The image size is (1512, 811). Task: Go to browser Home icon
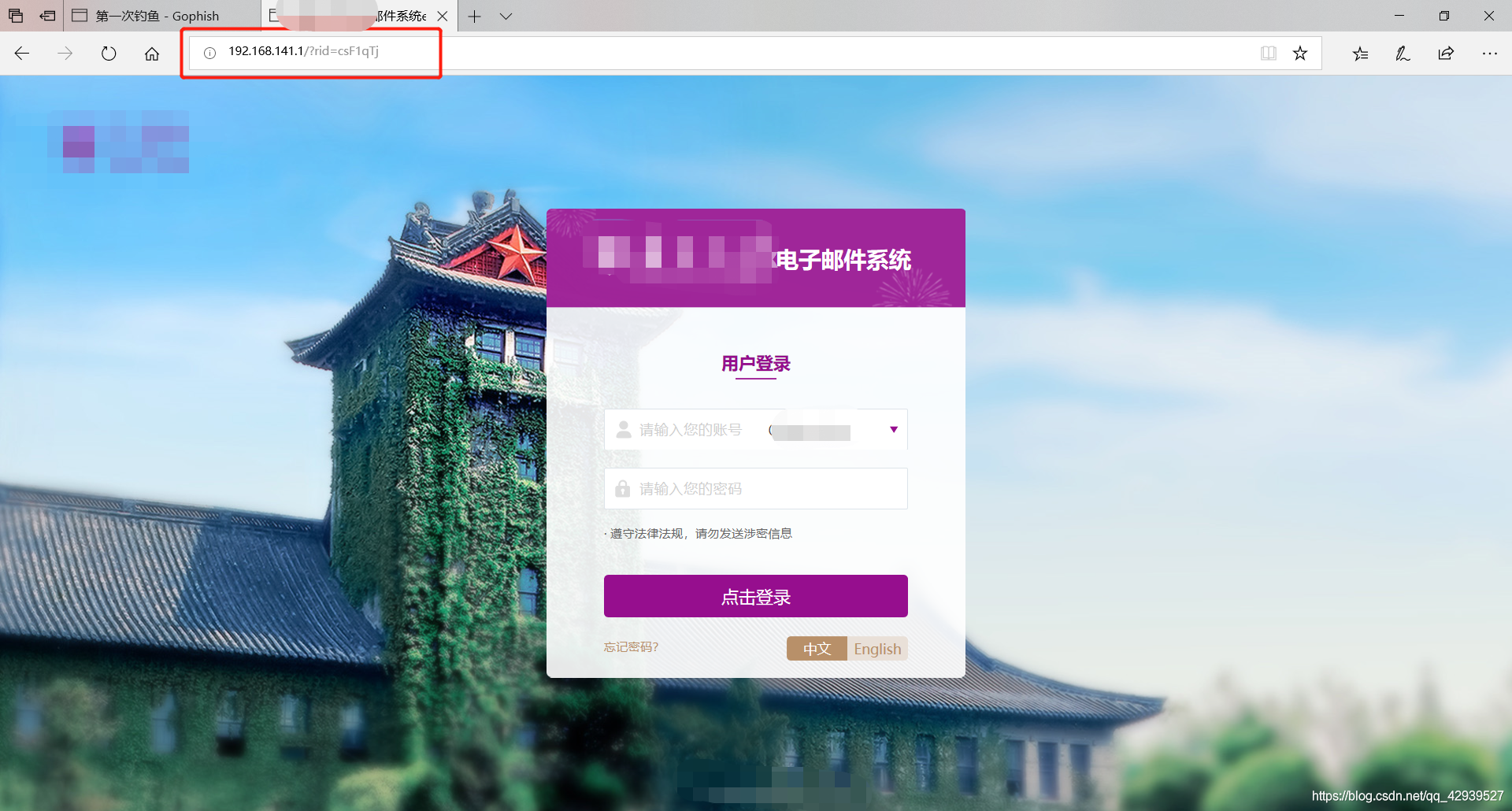tap(152, 54)
